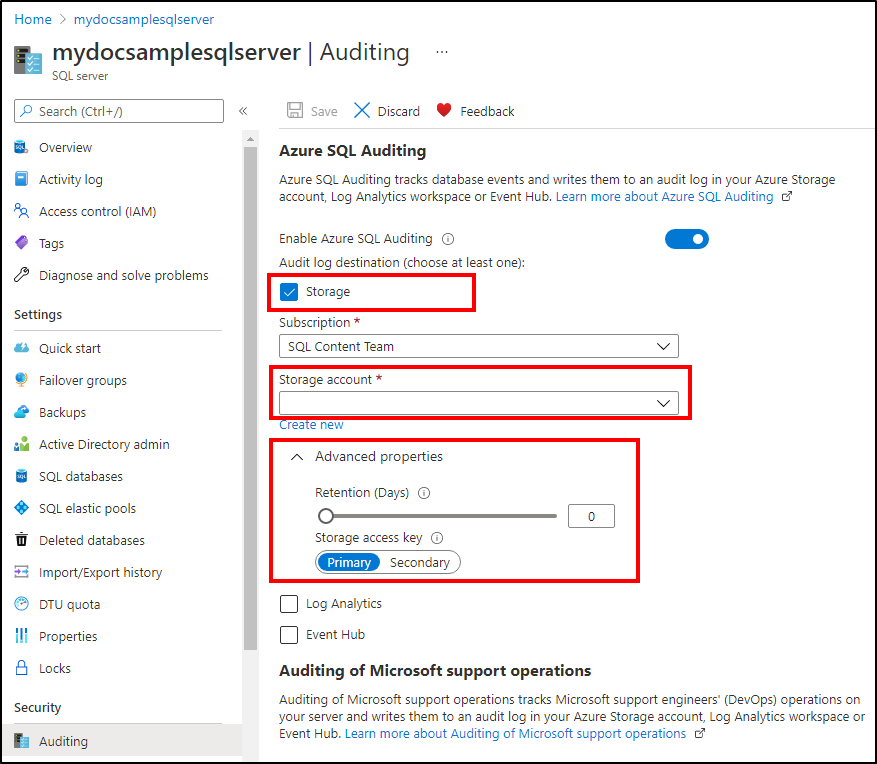Click the SQL elastic pools diamond icon
The image size is (877, 764).
click(x=21, y=508)
